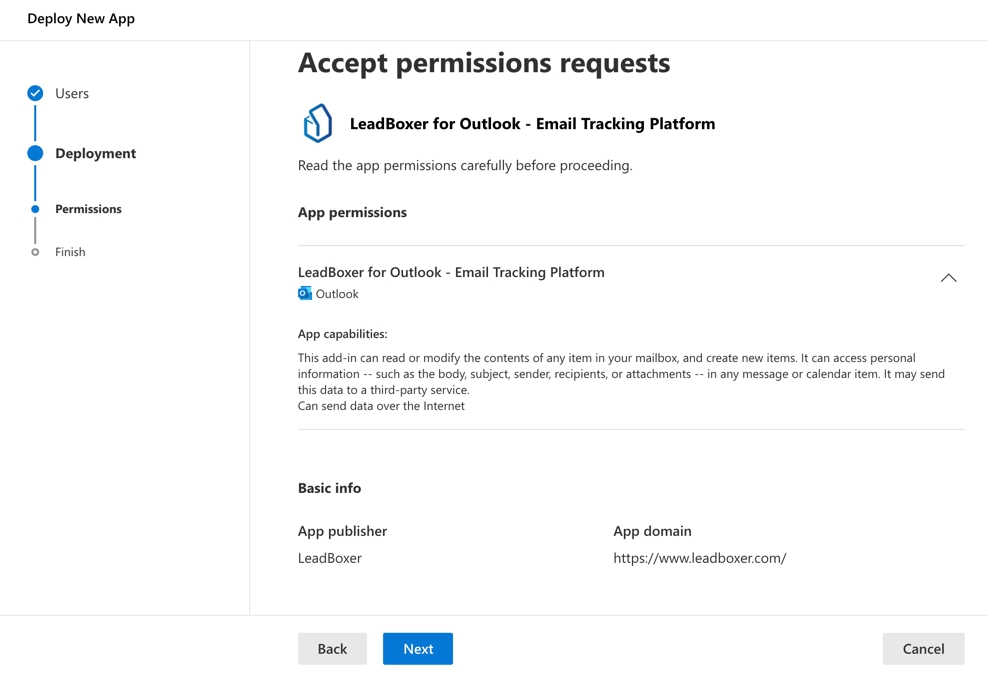Collapse the LeadBoxer permissions section chevron

(x=948, y=278)
